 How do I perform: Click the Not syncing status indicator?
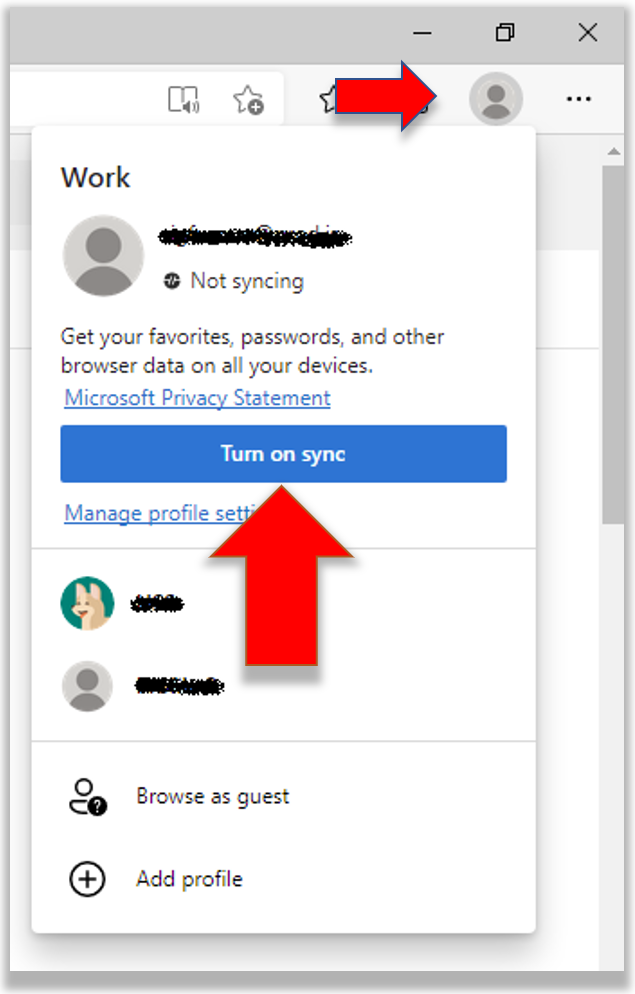tap(235, 281)
